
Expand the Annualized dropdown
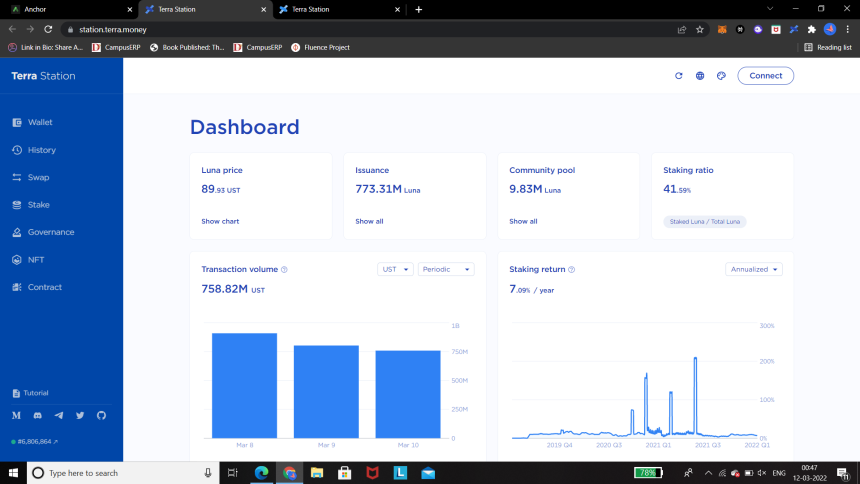click(754, 269)
